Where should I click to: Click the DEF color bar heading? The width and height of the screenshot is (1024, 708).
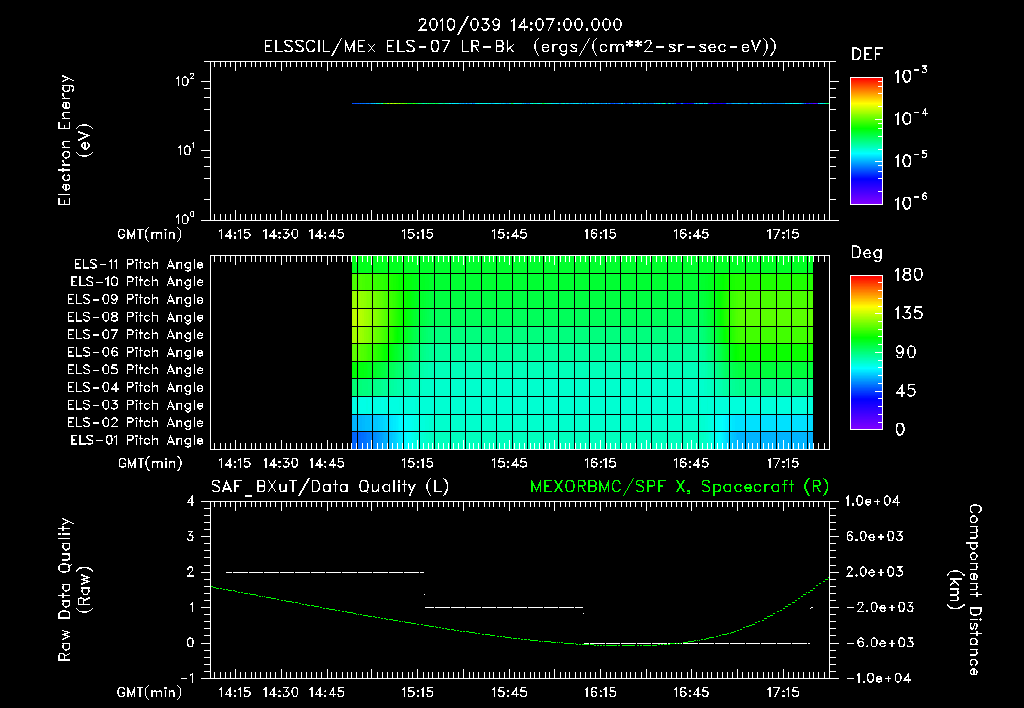[x=867, y=54]
